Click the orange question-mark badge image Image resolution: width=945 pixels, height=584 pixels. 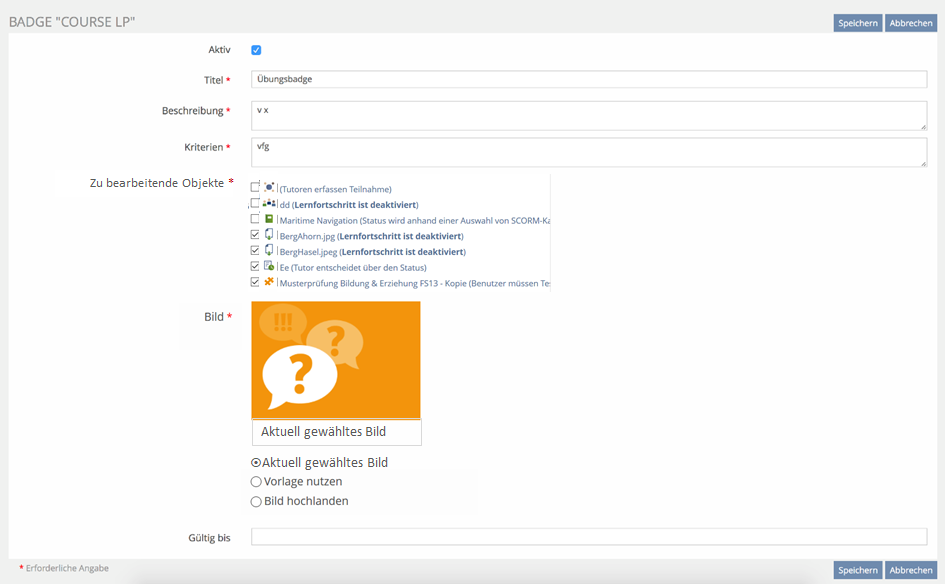pos(336,359)
